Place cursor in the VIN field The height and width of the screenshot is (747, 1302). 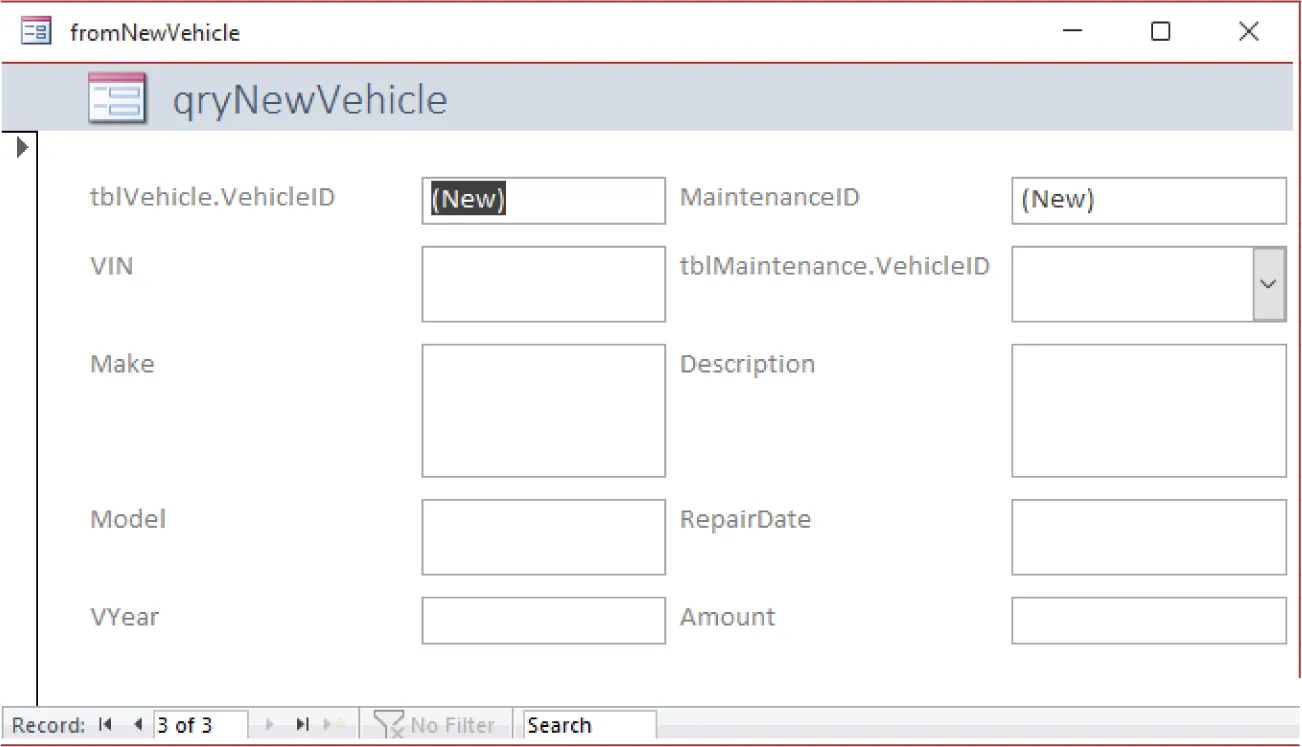point(543,283)
